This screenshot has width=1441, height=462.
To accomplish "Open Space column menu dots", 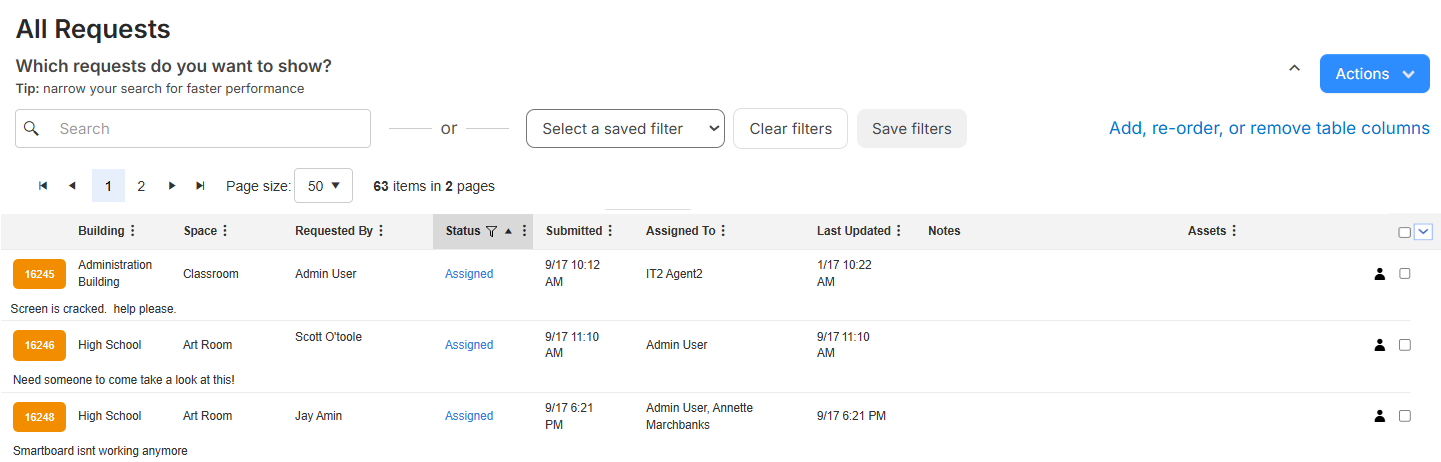I will [x=225, y=231].
